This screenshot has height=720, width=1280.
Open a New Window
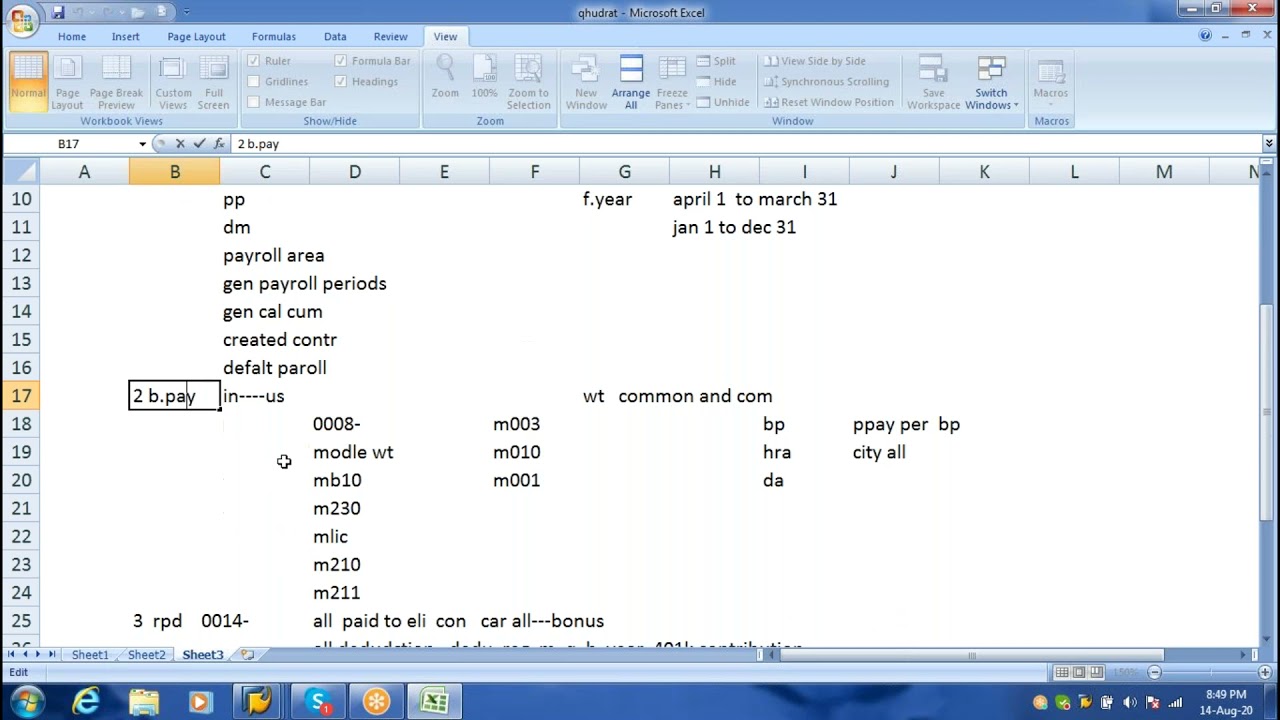(x=586, y=82)
